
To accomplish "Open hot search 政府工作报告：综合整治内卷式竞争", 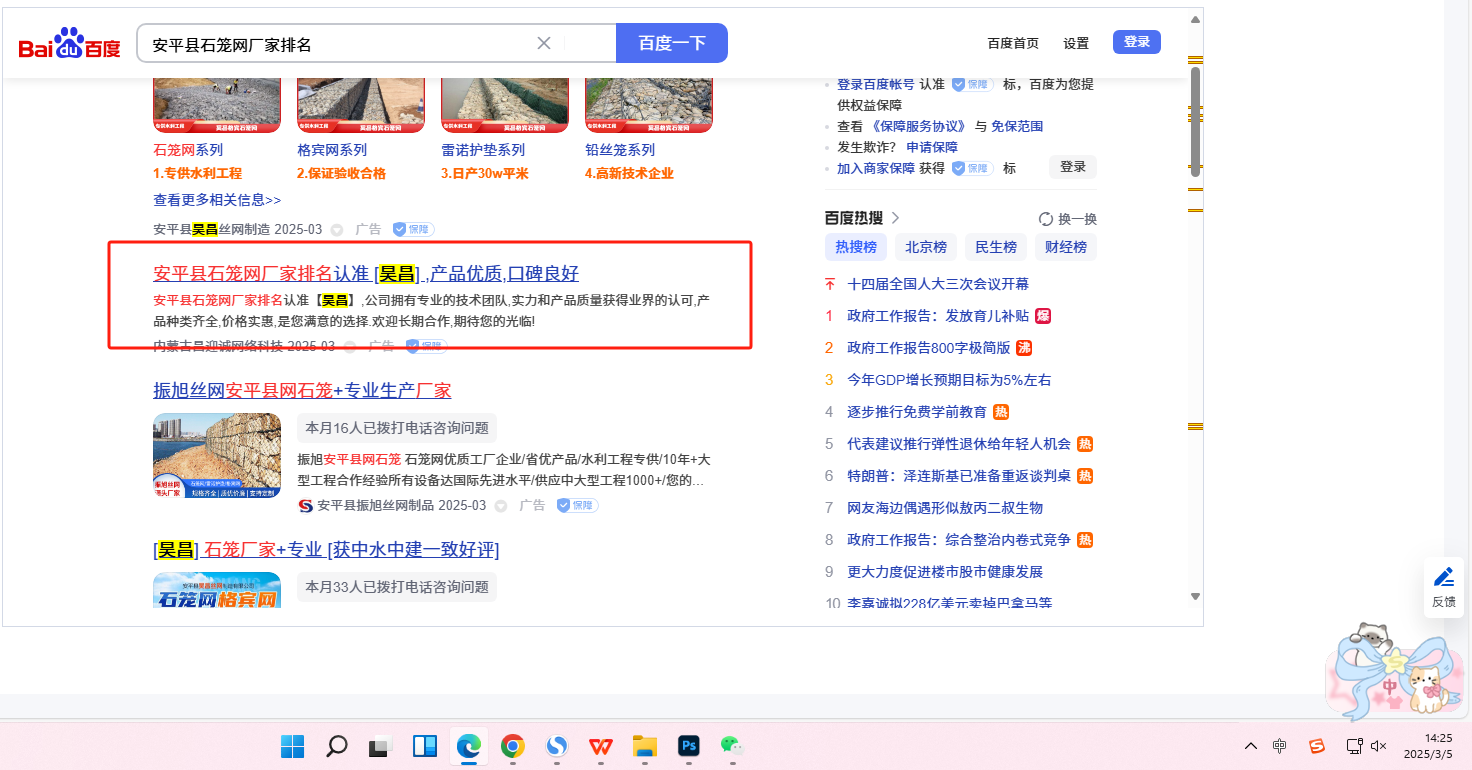I will [x=959, y=540].
